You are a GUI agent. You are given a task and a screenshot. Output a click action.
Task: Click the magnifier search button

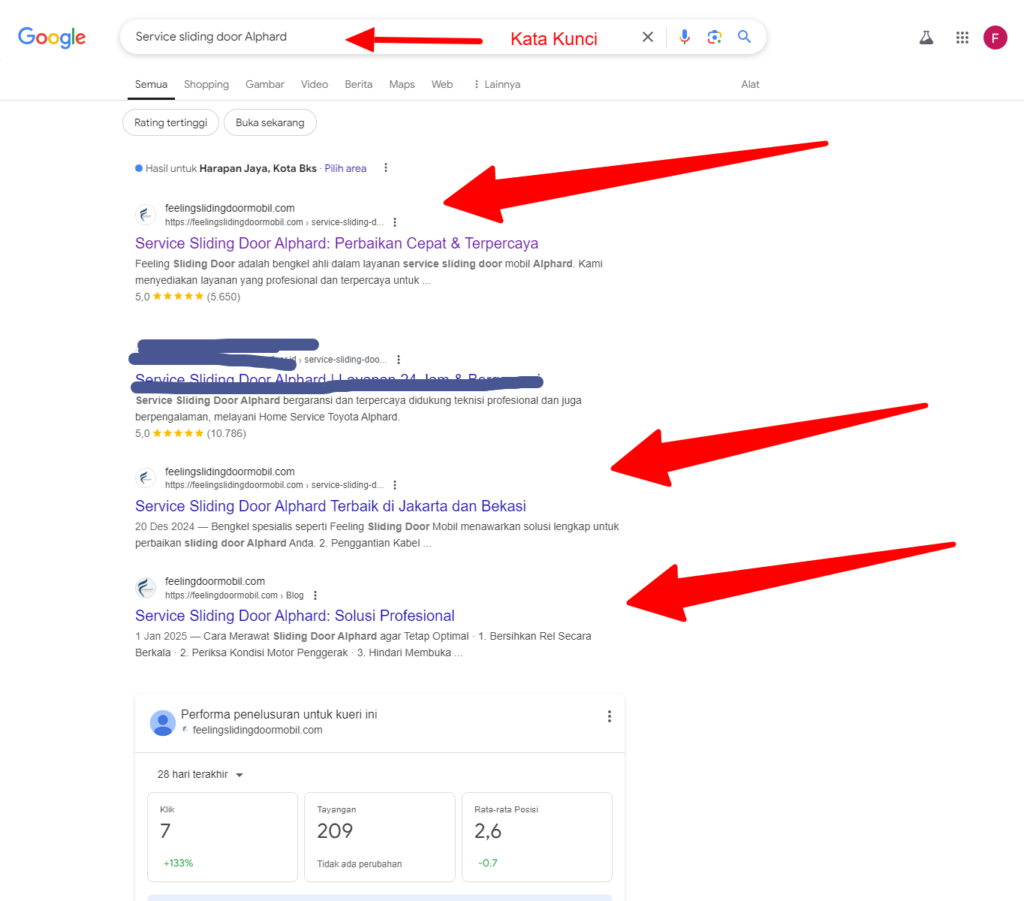pyautogui.click(x=744, y=37)
